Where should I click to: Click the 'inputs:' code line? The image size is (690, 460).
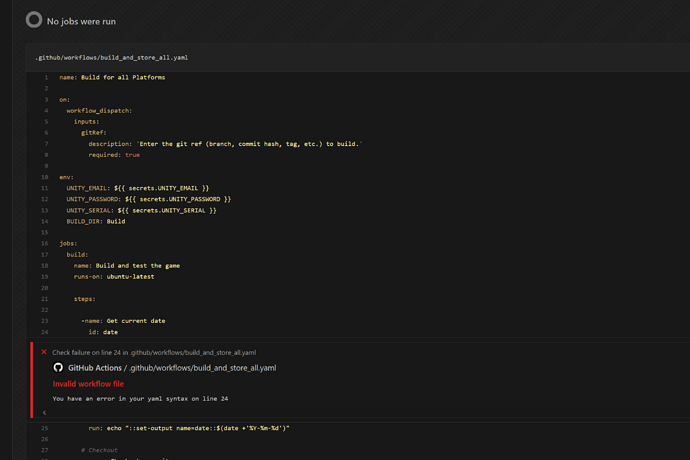coord(86,122)
